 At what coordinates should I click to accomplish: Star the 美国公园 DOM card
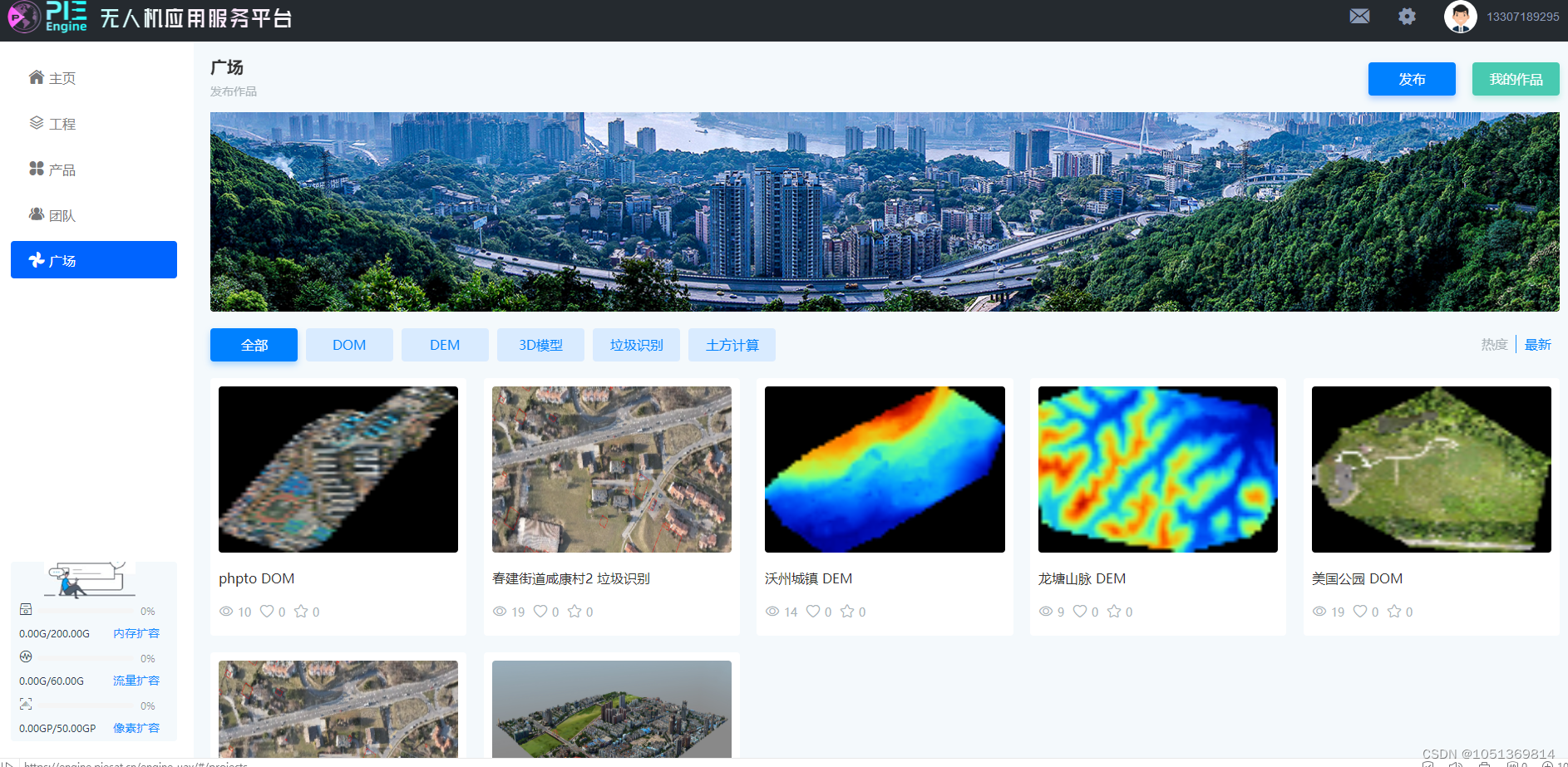click(1394, 611)
